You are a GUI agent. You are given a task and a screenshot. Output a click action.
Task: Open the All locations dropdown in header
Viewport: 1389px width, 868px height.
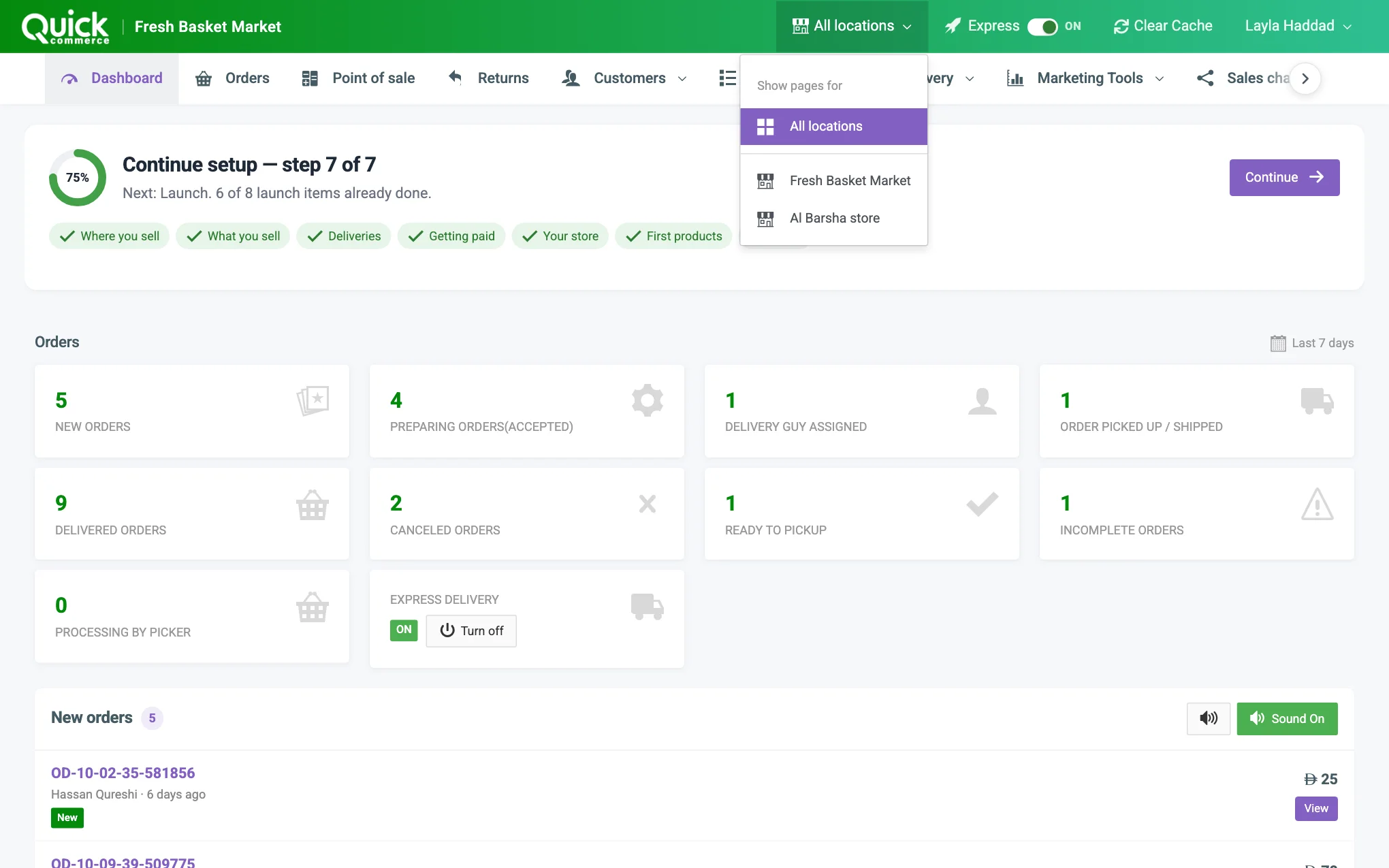(x=852, y=26)
